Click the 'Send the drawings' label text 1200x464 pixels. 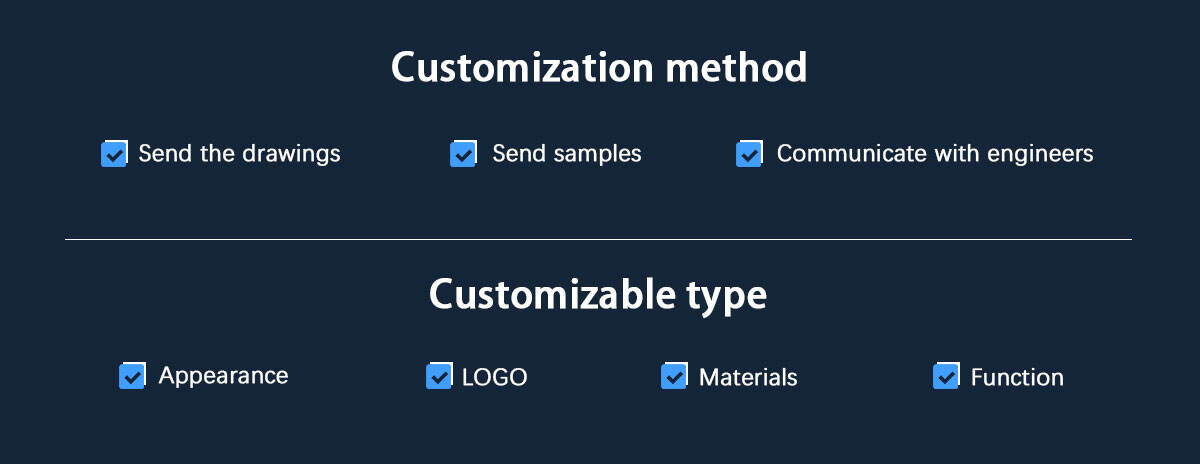click(239, 154)
